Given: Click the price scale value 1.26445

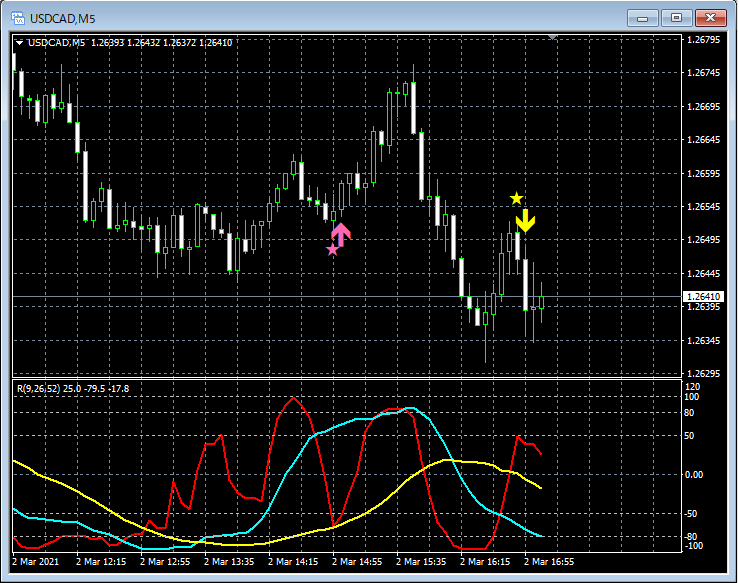Looking at the screenshot, I should [x=704, y=273].
